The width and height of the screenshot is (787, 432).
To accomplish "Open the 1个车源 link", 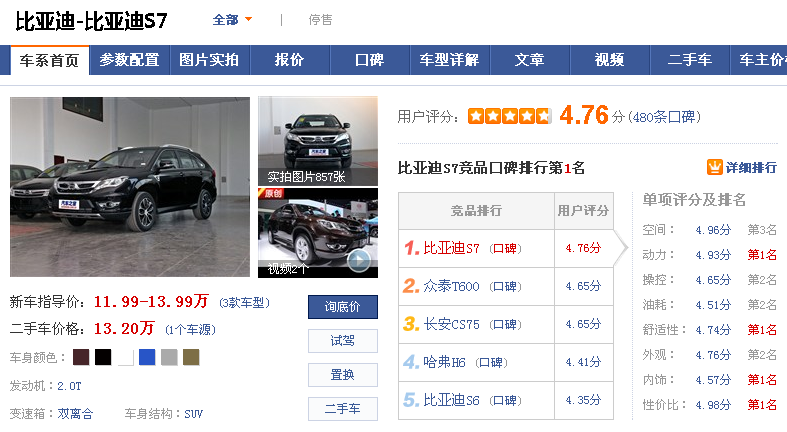I will point(190,330).
